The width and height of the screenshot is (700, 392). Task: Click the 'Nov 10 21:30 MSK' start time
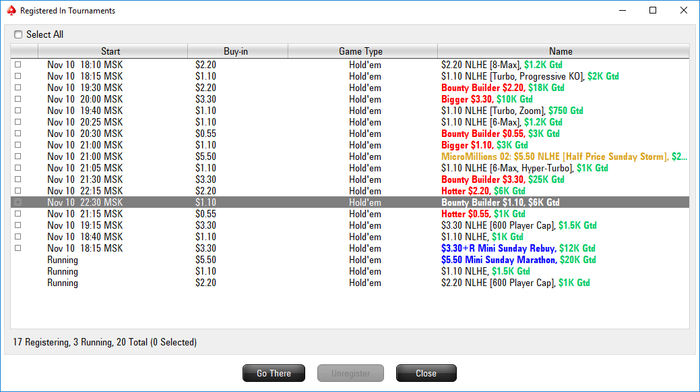click(85, 179)
